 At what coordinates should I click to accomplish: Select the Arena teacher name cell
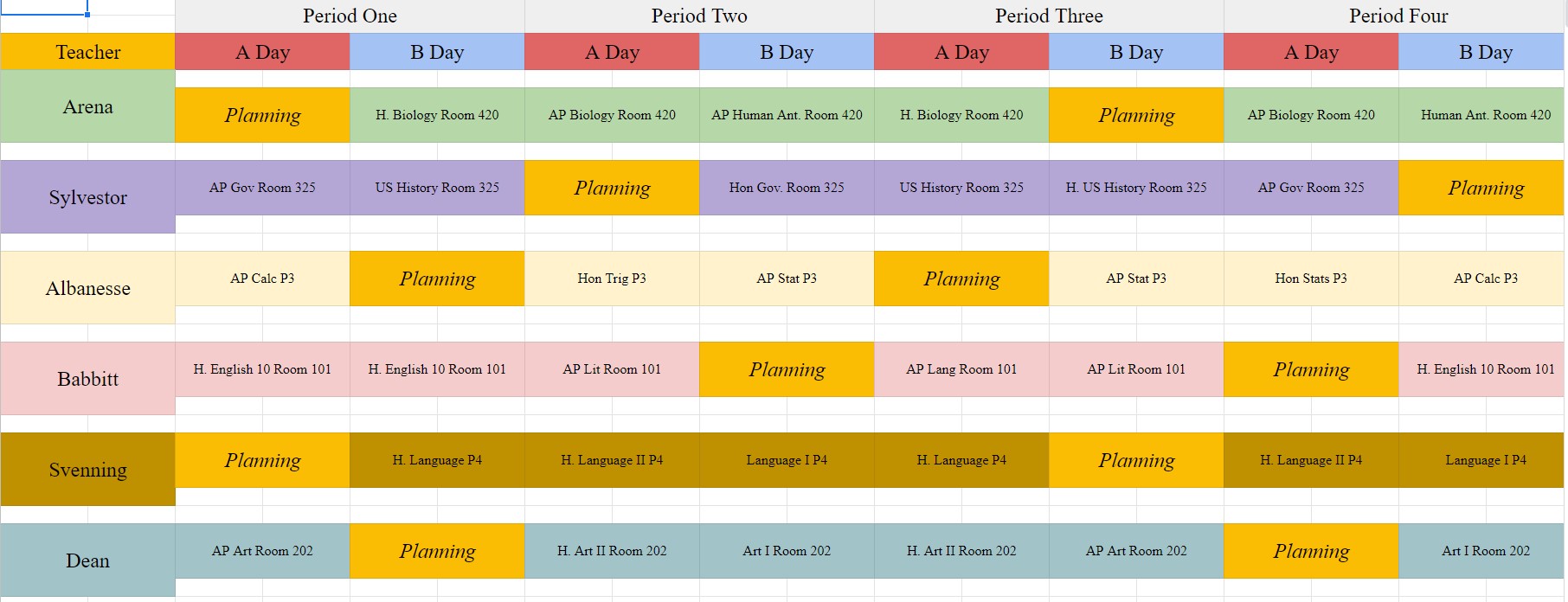[87, 106]
